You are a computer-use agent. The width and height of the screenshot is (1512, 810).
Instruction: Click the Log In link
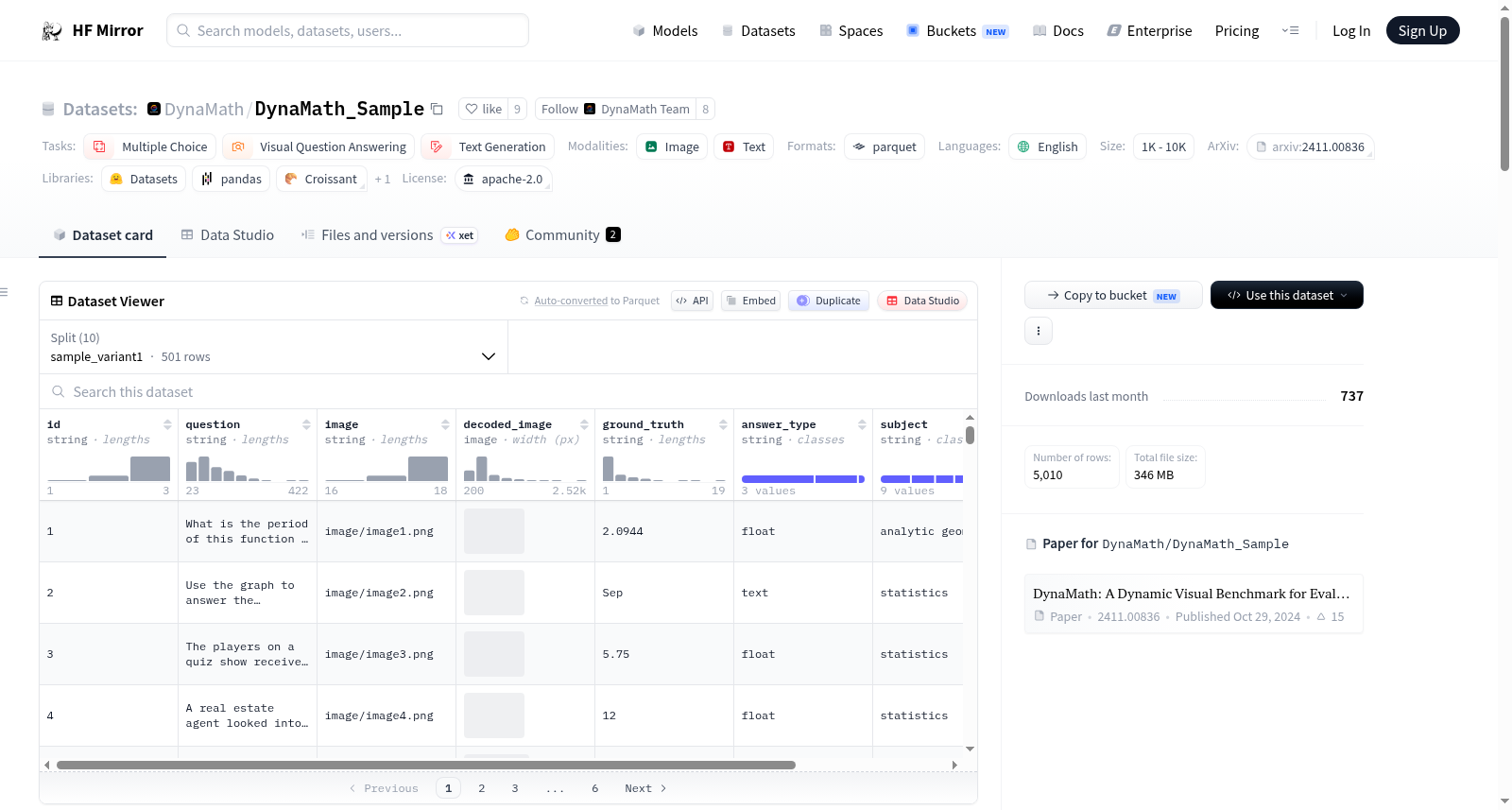1351,30
